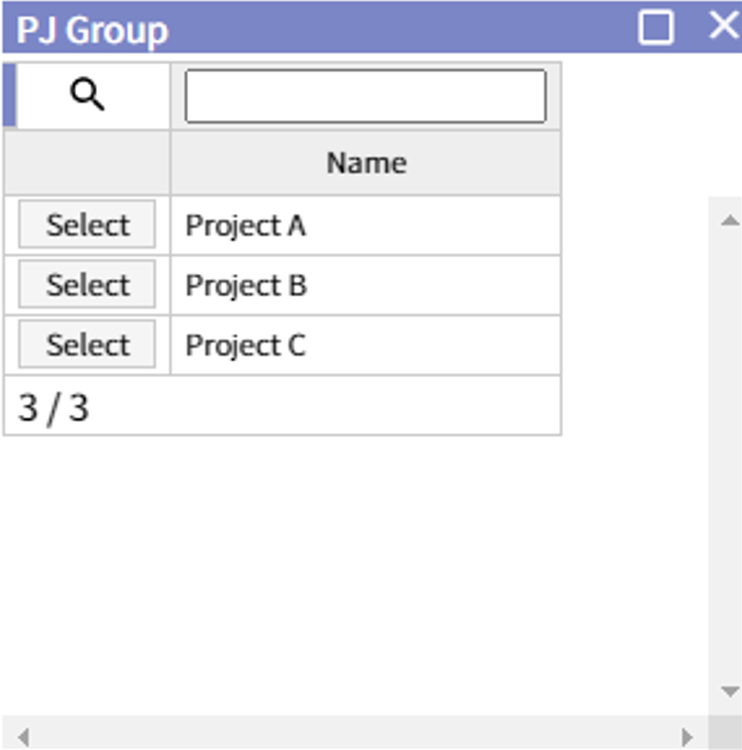Click the Name search input field
This screenshot has width=742, height=750.
pyautogui.click(x=365, y=96)
